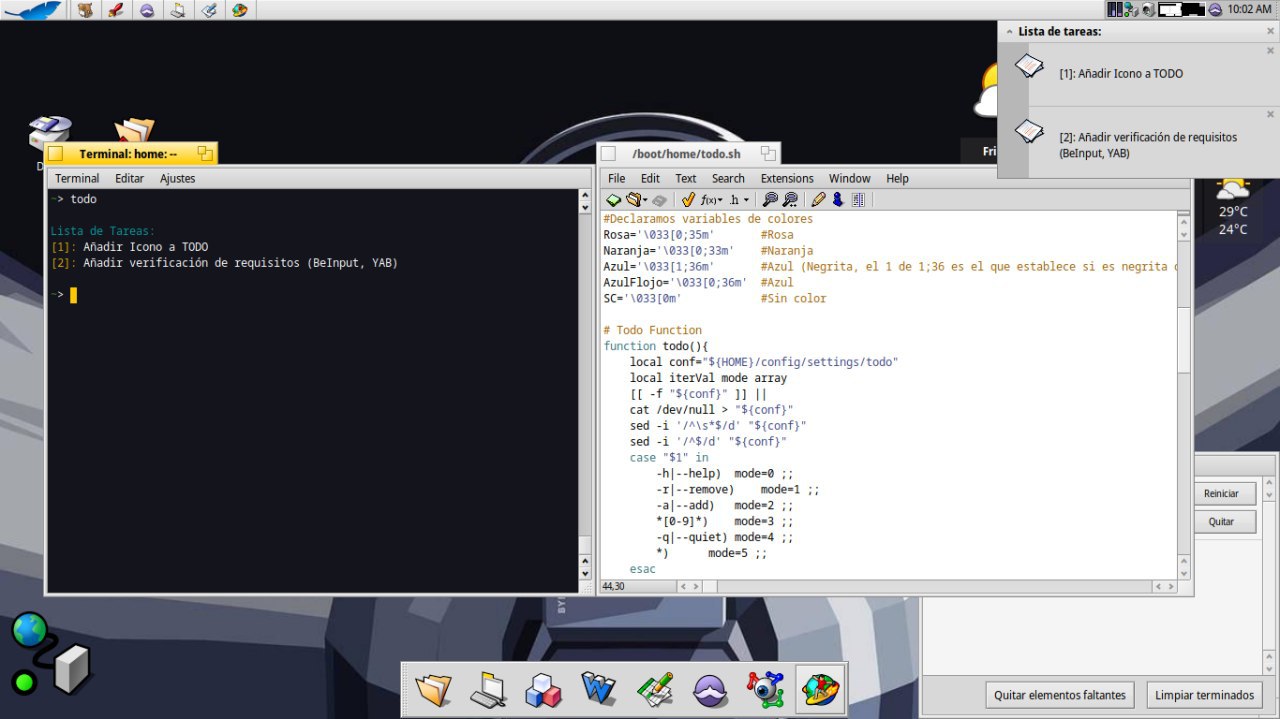Click the Quitar button
This screenshot has height=719, width=1280.
click(x=1221, y=522)
